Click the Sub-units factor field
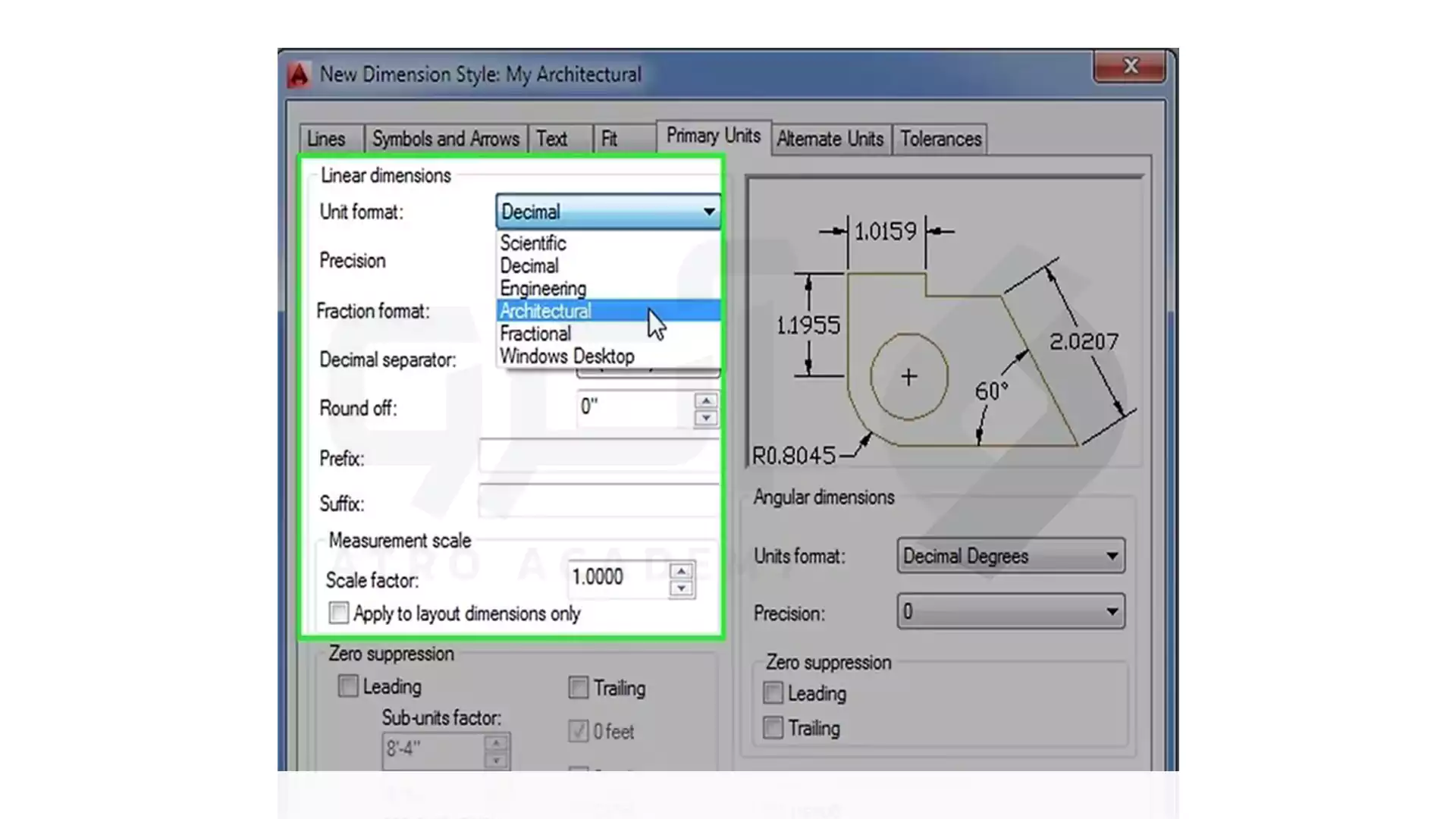Viewport: 1456px width, 819px height. click(x=434, y=750)
